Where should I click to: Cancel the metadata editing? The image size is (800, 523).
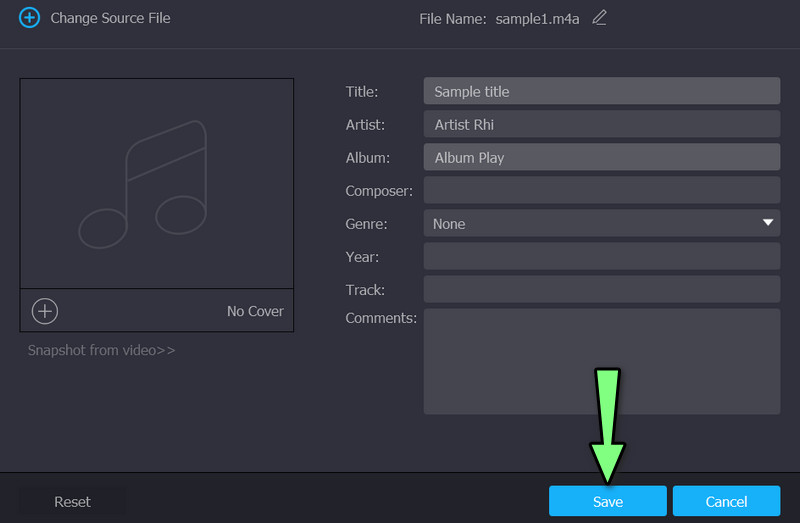[726, 501]
